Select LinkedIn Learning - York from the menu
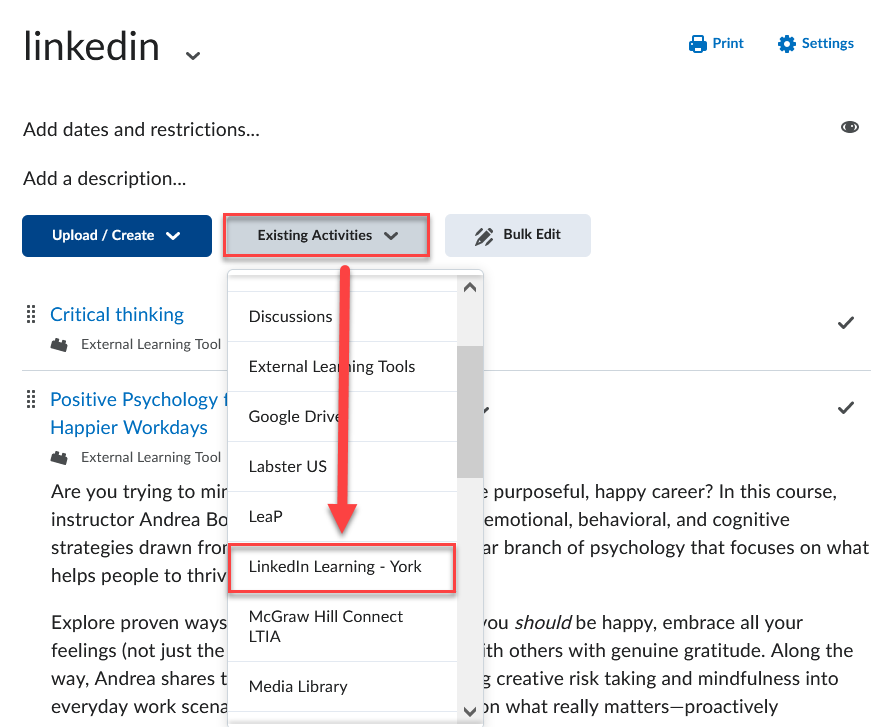This screenshot has height=727, width=883. 342,567
